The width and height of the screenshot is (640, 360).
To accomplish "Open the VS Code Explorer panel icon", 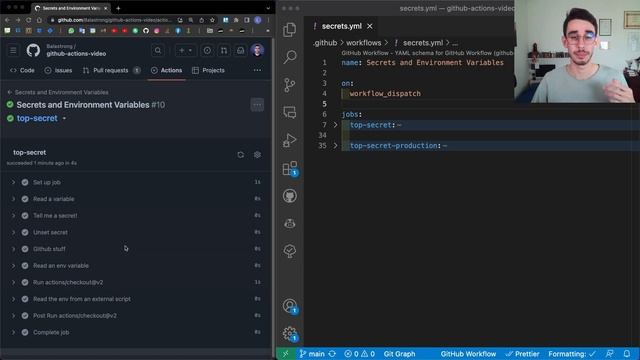I will pos(290,29).
